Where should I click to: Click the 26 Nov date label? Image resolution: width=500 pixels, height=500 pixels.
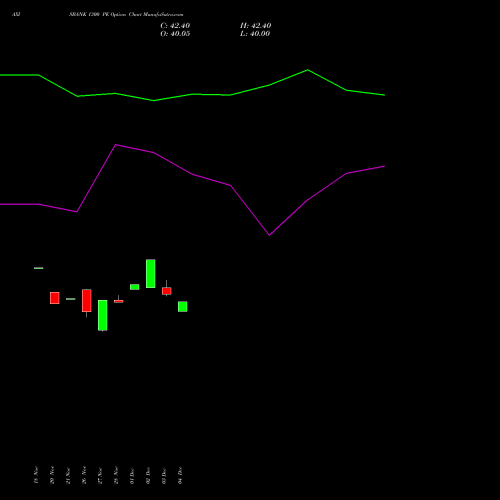pyautogui.click(x=84, y=475)
